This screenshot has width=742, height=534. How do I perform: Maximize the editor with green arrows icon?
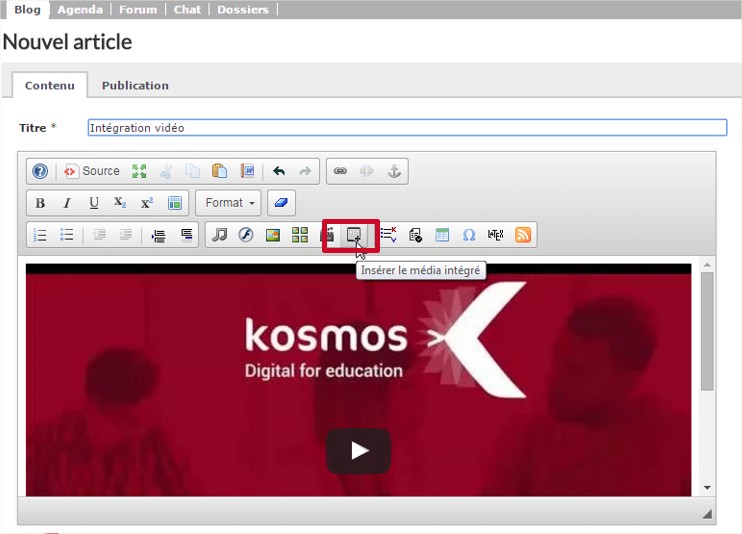[x=139, y=171]
